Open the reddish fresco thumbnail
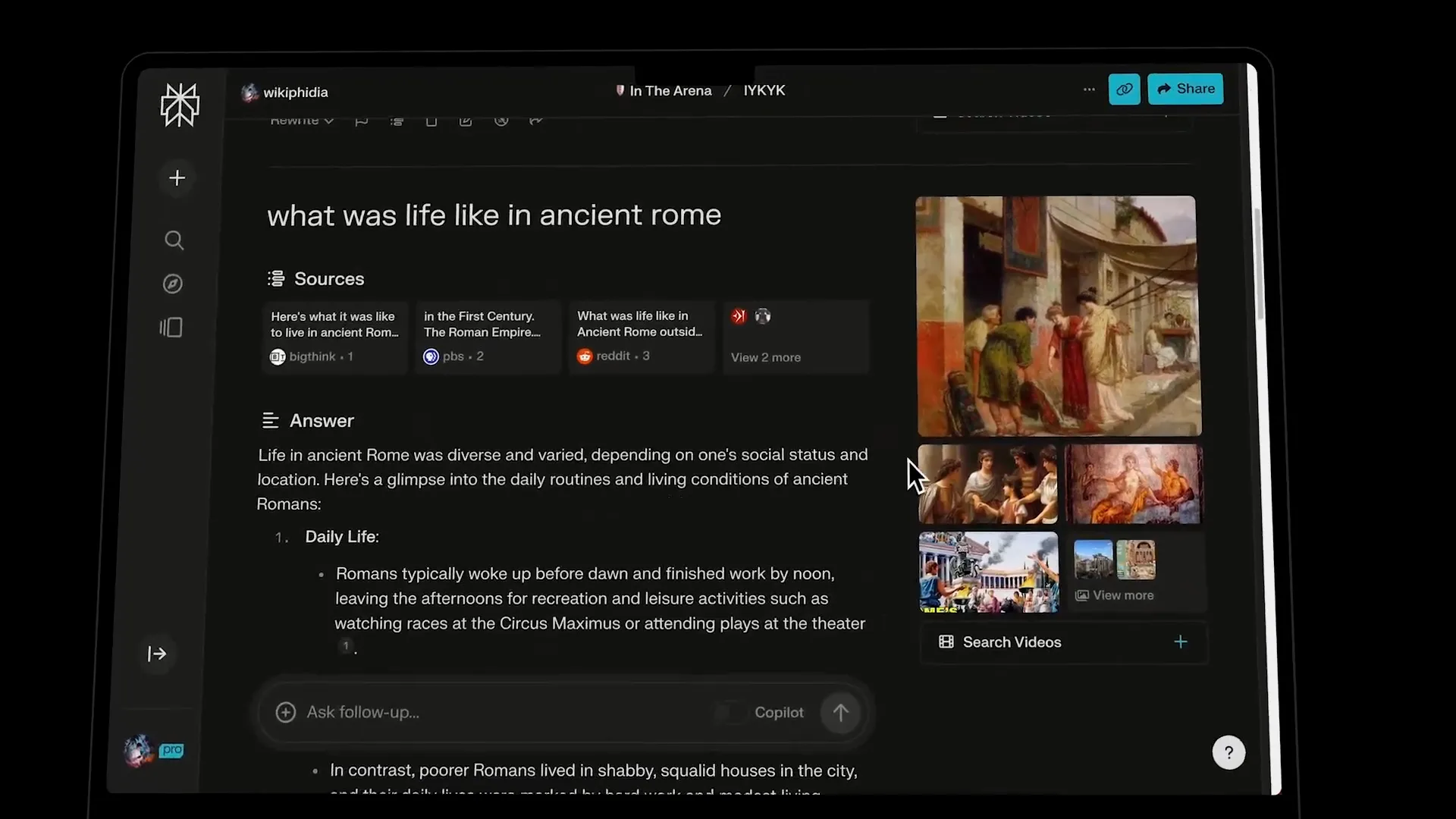Screen dimensions: 1456x819 (x=1134, y=484)
